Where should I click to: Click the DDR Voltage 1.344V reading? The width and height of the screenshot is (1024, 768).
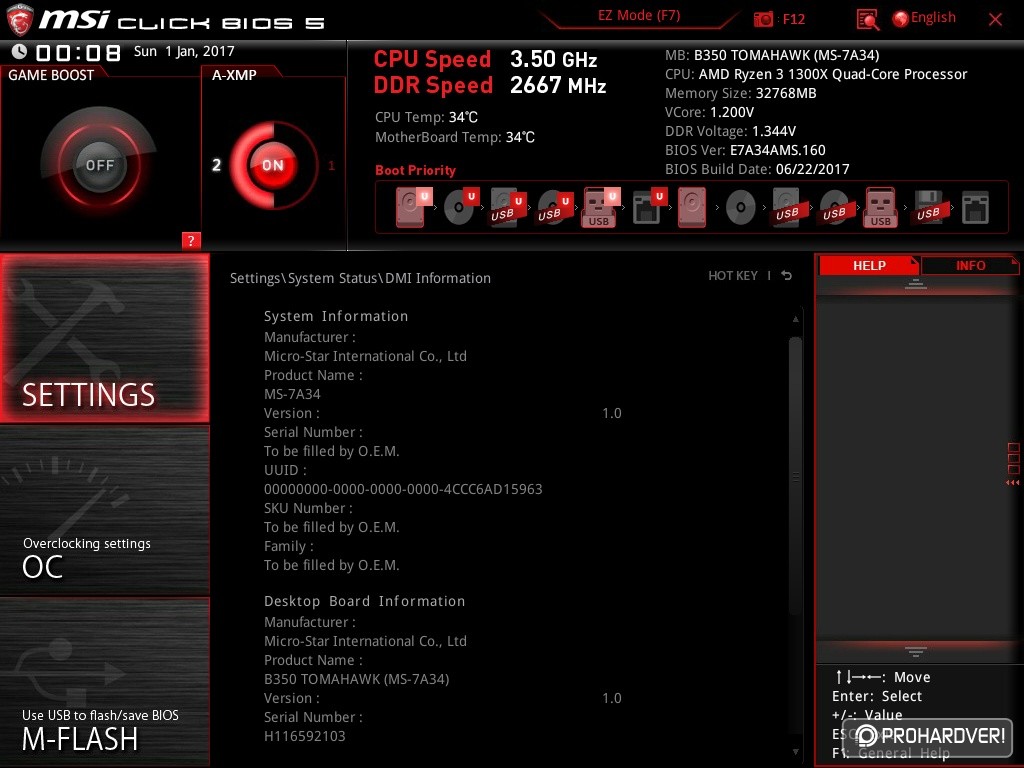pyautogui.click(x=730, y=131)
